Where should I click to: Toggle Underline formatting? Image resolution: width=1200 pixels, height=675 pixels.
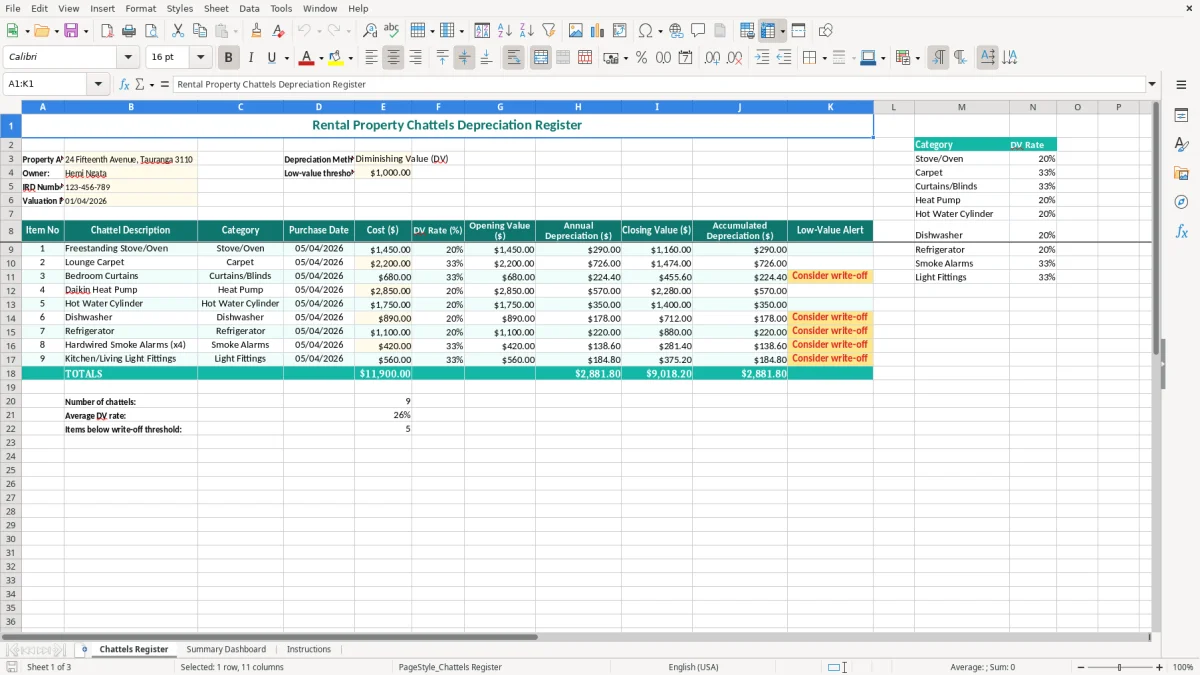click(x=271, y=58)
